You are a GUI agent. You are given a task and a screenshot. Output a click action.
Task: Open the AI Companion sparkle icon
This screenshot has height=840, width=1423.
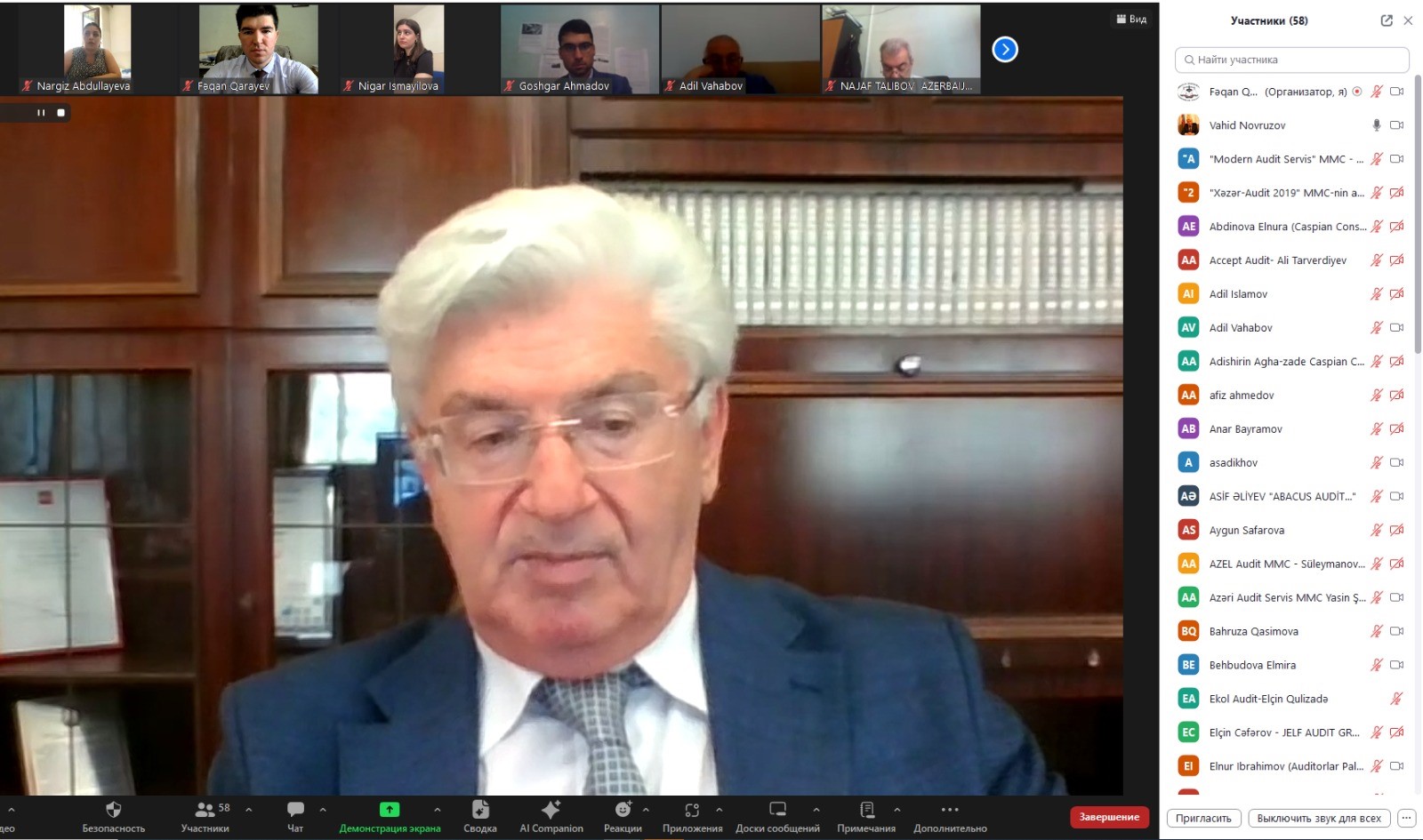pos(551,810)
